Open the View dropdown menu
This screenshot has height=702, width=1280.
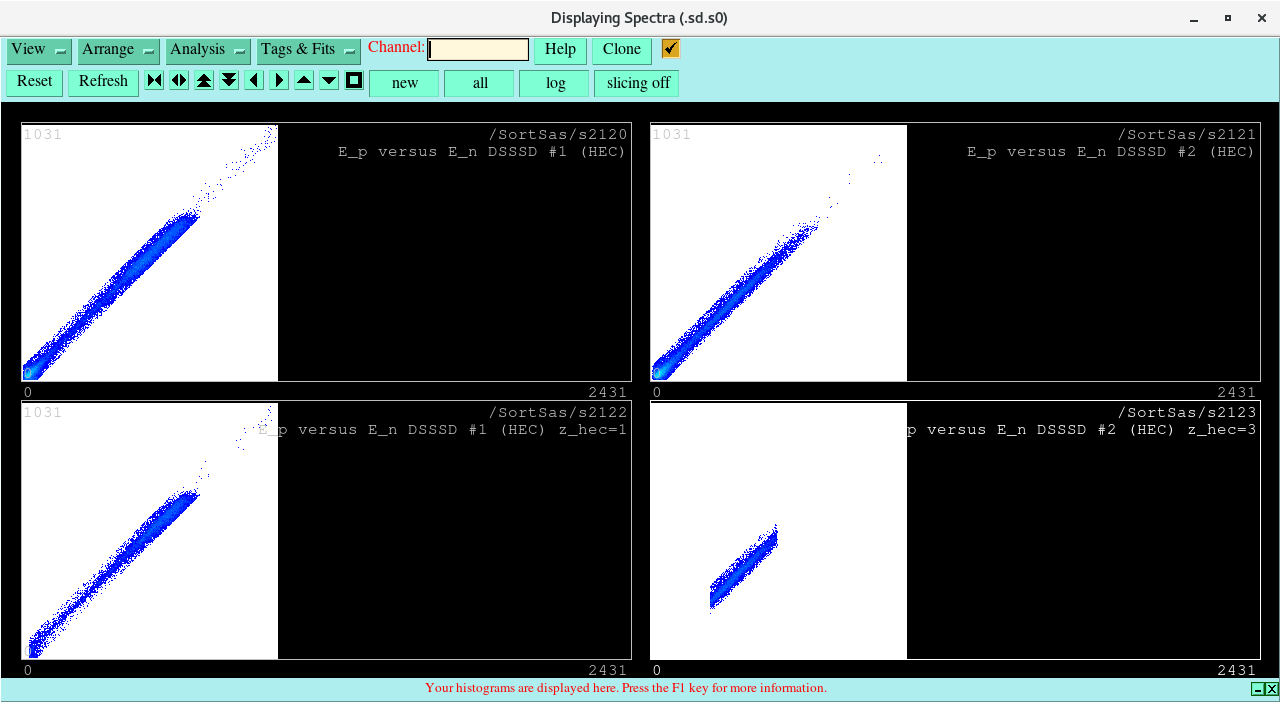coord(39,50)
